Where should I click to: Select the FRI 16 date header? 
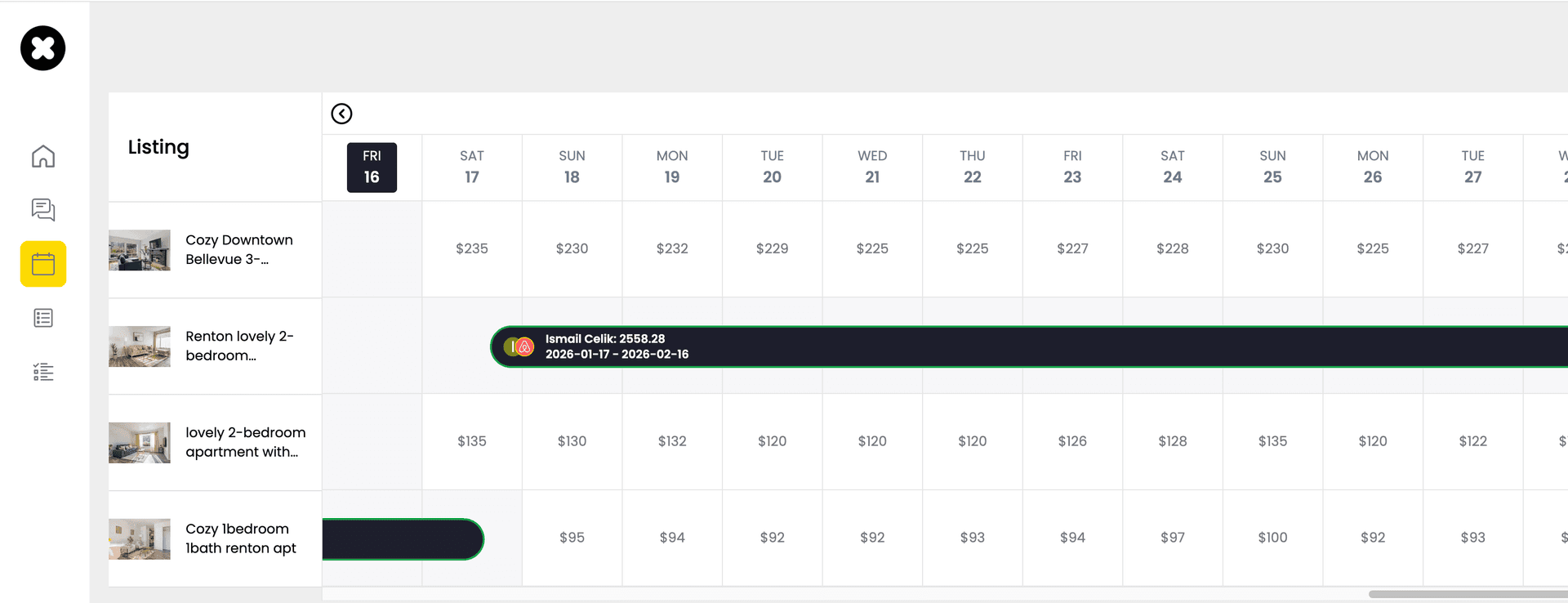tap(372, 167)
